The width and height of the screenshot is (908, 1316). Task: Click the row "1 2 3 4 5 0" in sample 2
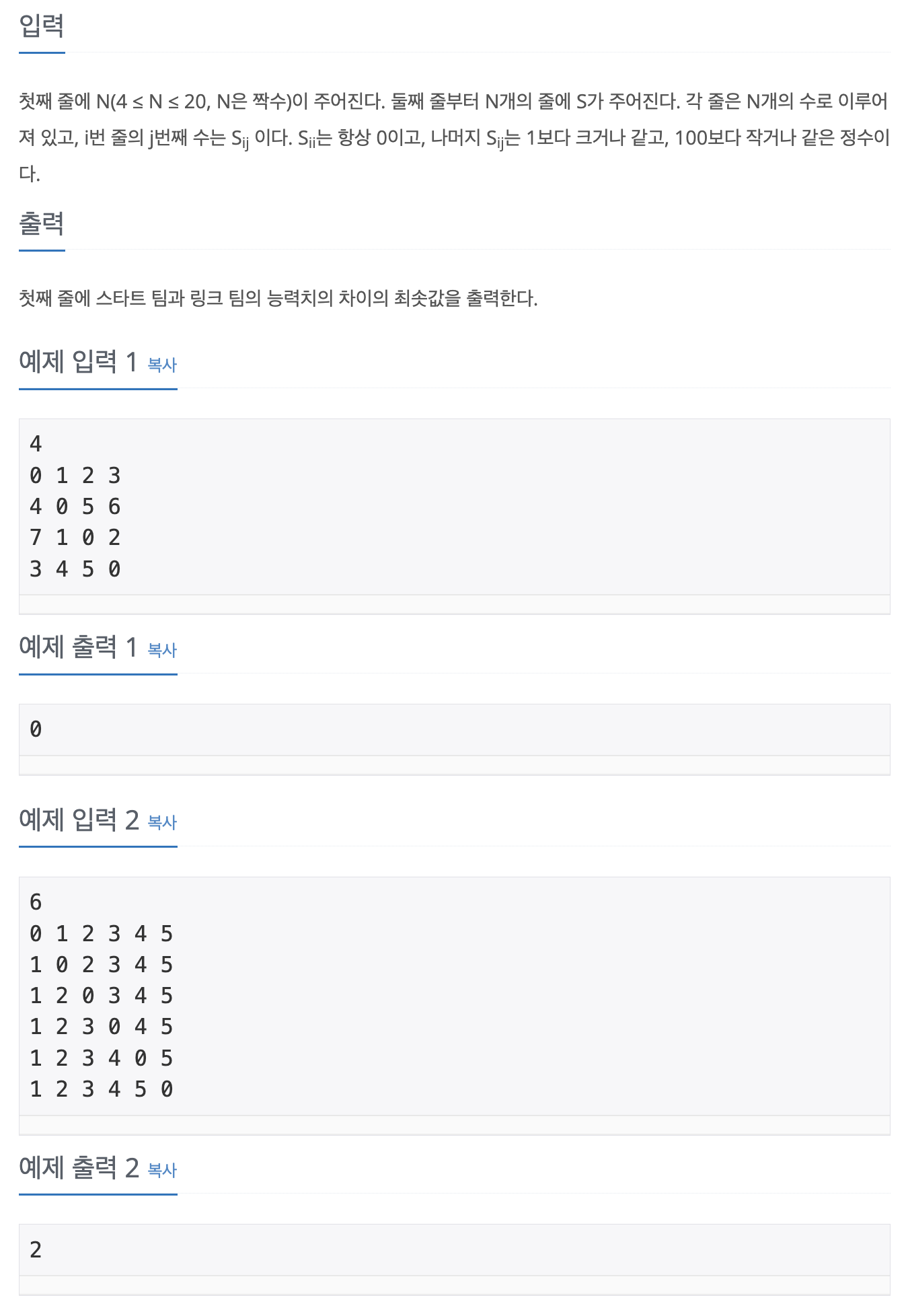102,1089
